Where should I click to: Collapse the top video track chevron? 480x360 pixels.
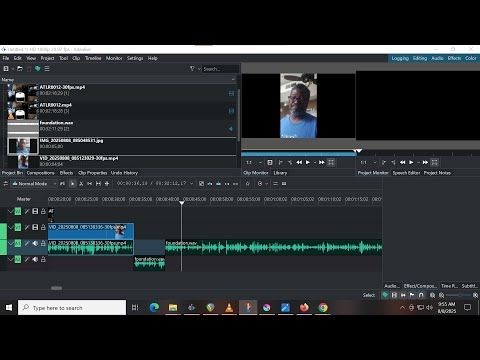click(x=11, y=211)
